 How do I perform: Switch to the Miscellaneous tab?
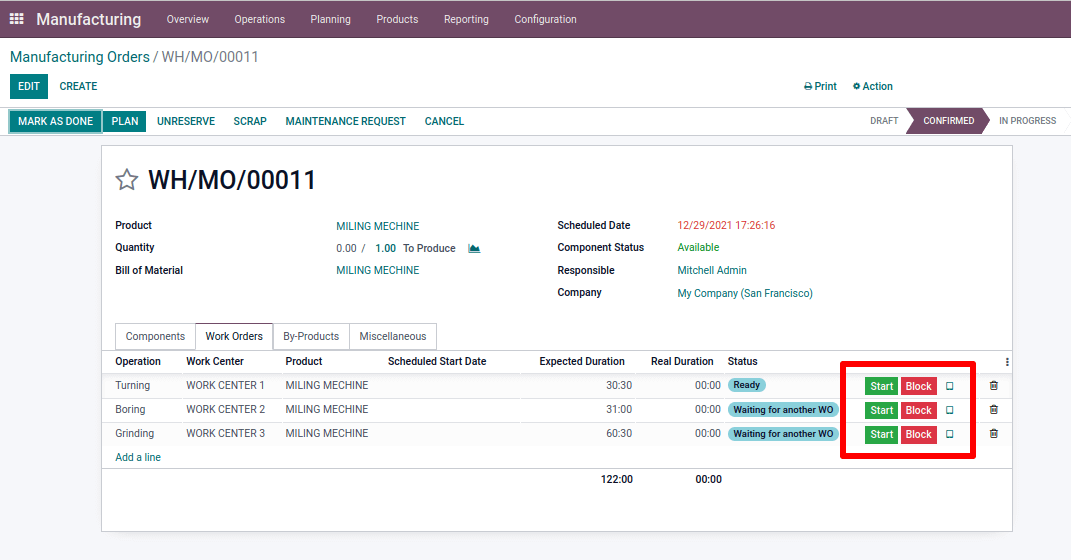click(x=392, y=337)
